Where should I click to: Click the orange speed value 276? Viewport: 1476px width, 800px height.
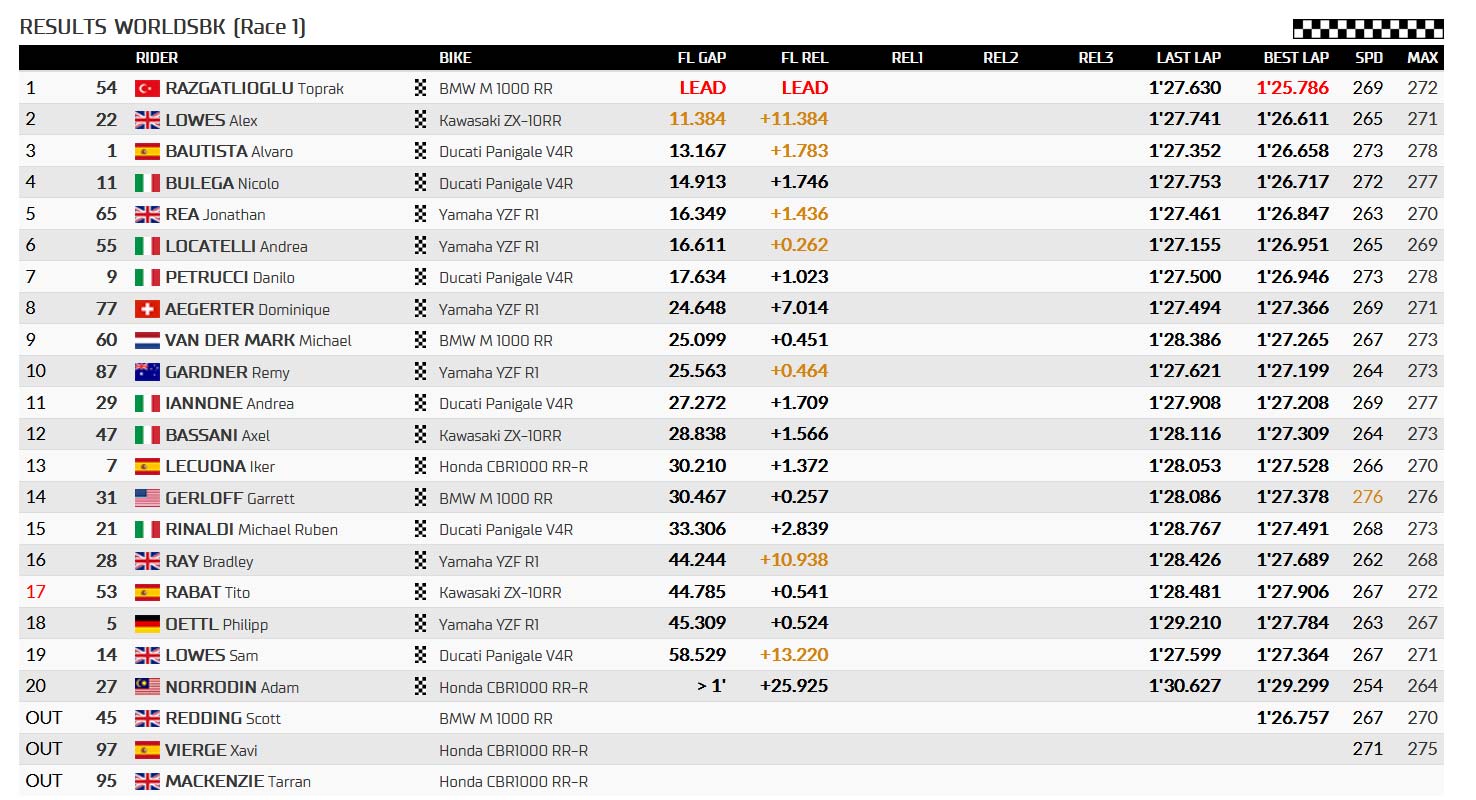coord(1368,498)
